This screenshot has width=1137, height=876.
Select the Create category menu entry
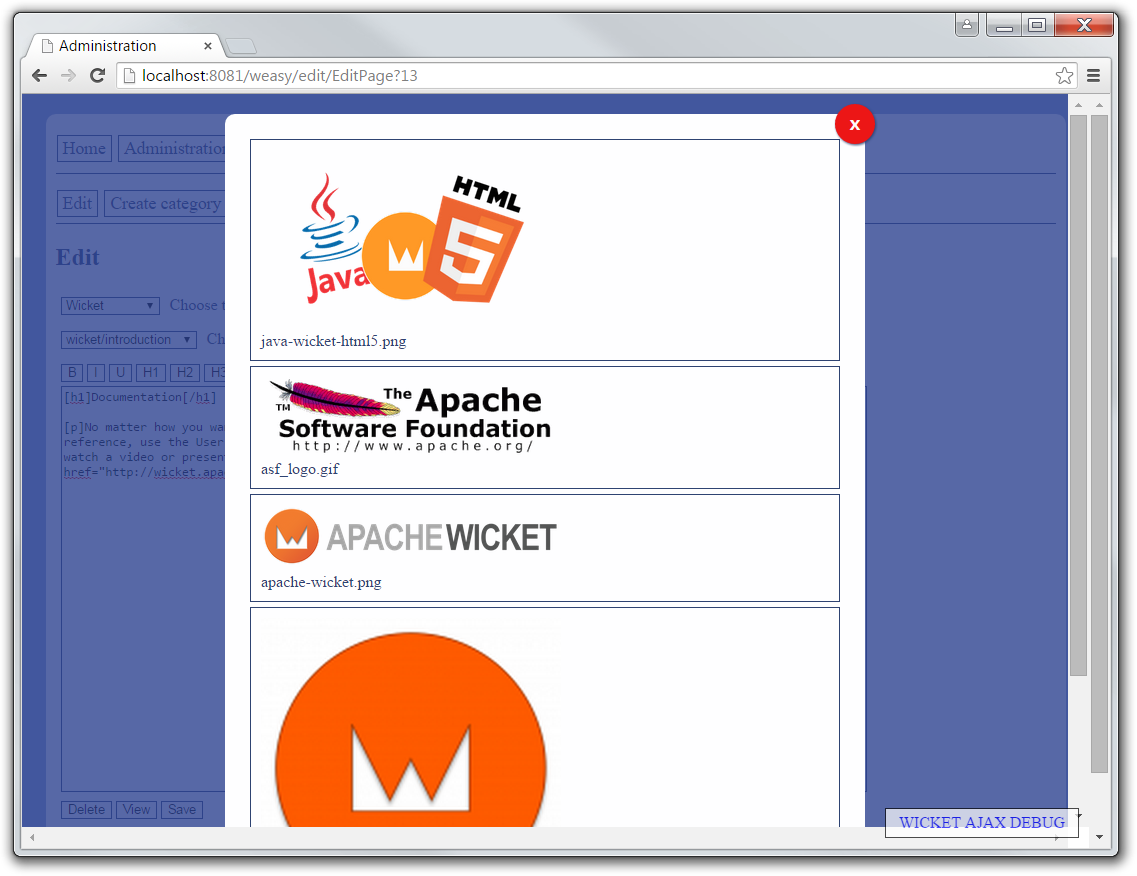pos(164,203)
